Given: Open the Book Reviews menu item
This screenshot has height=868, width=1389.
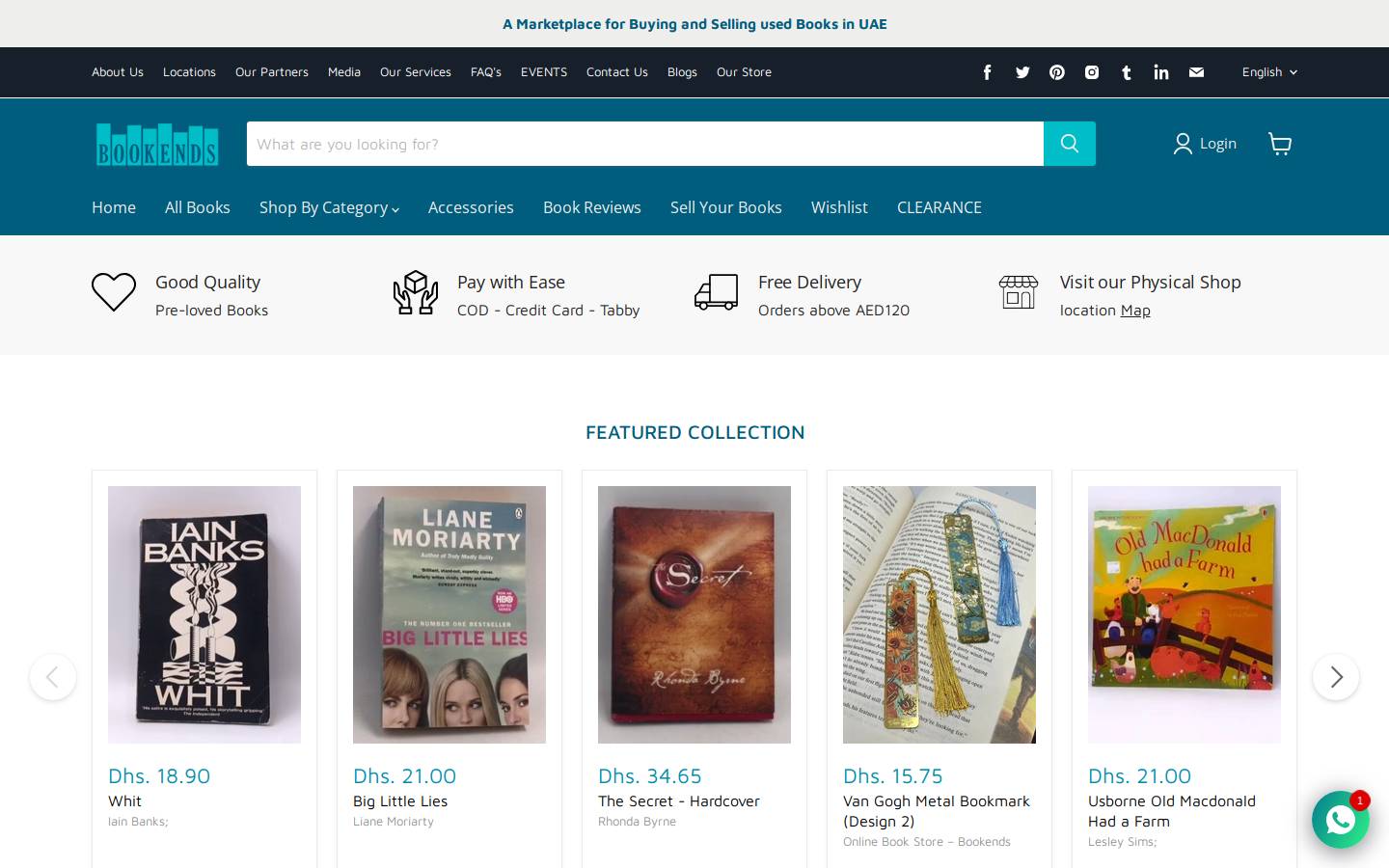Looking at the screenshot, I should [592, 207].
